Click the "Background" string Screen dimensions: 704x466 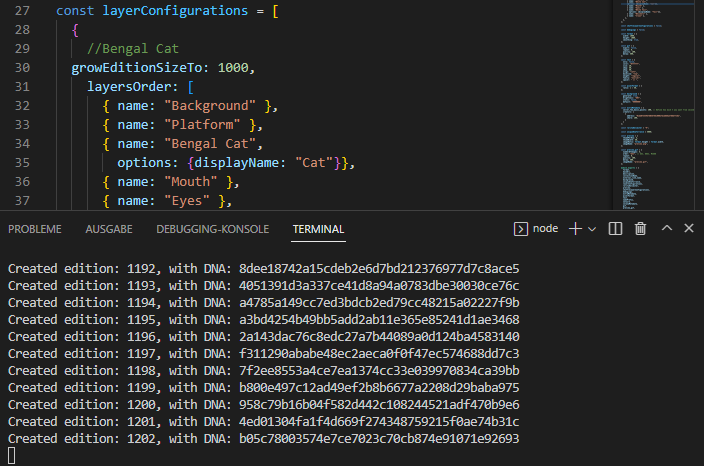click(x=210, y=106)
